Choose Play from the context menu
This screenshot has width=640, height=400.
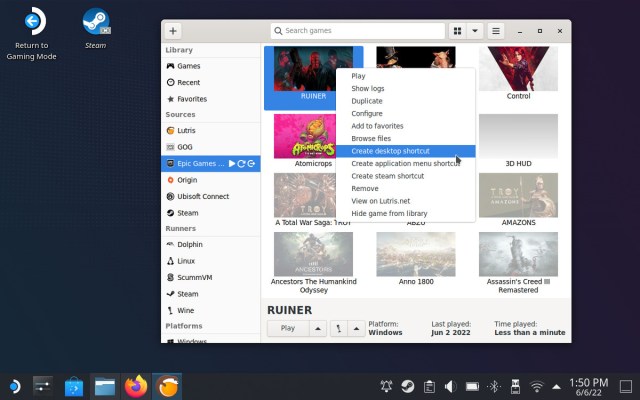405,76
